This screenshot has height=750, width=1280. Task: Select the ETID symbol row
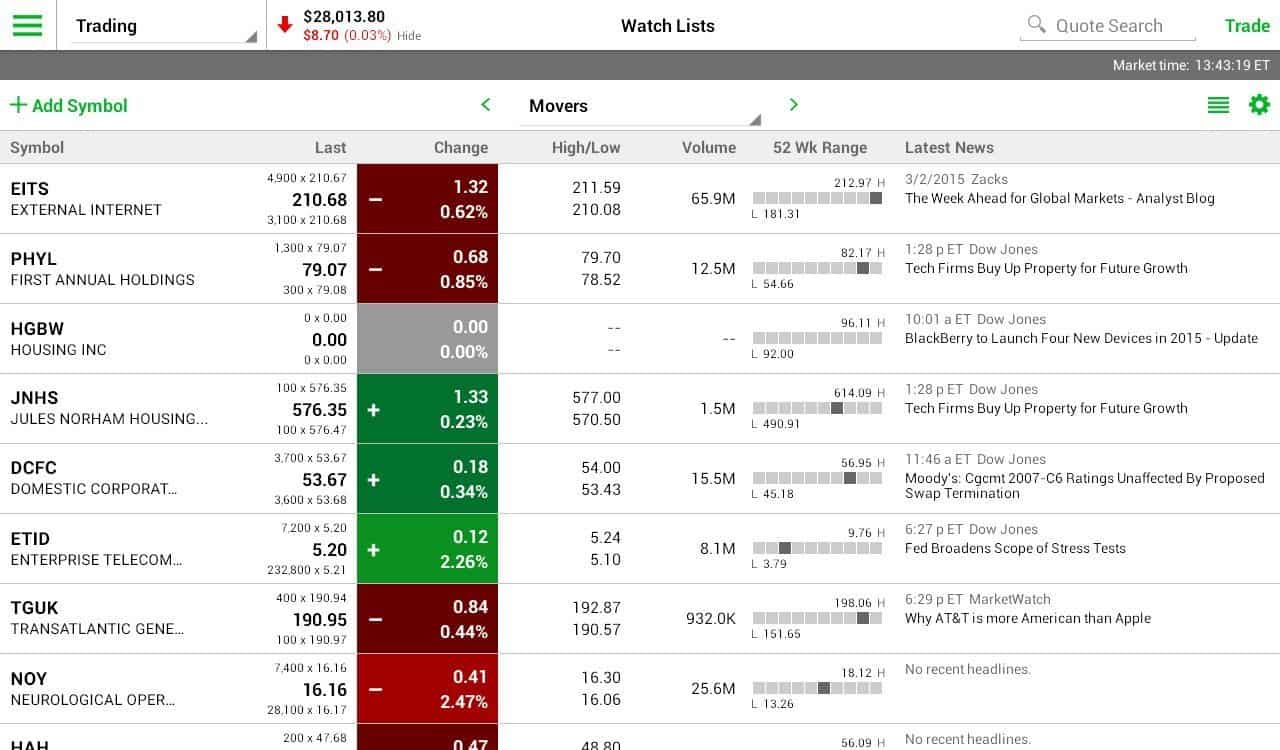tap(640, 549)
